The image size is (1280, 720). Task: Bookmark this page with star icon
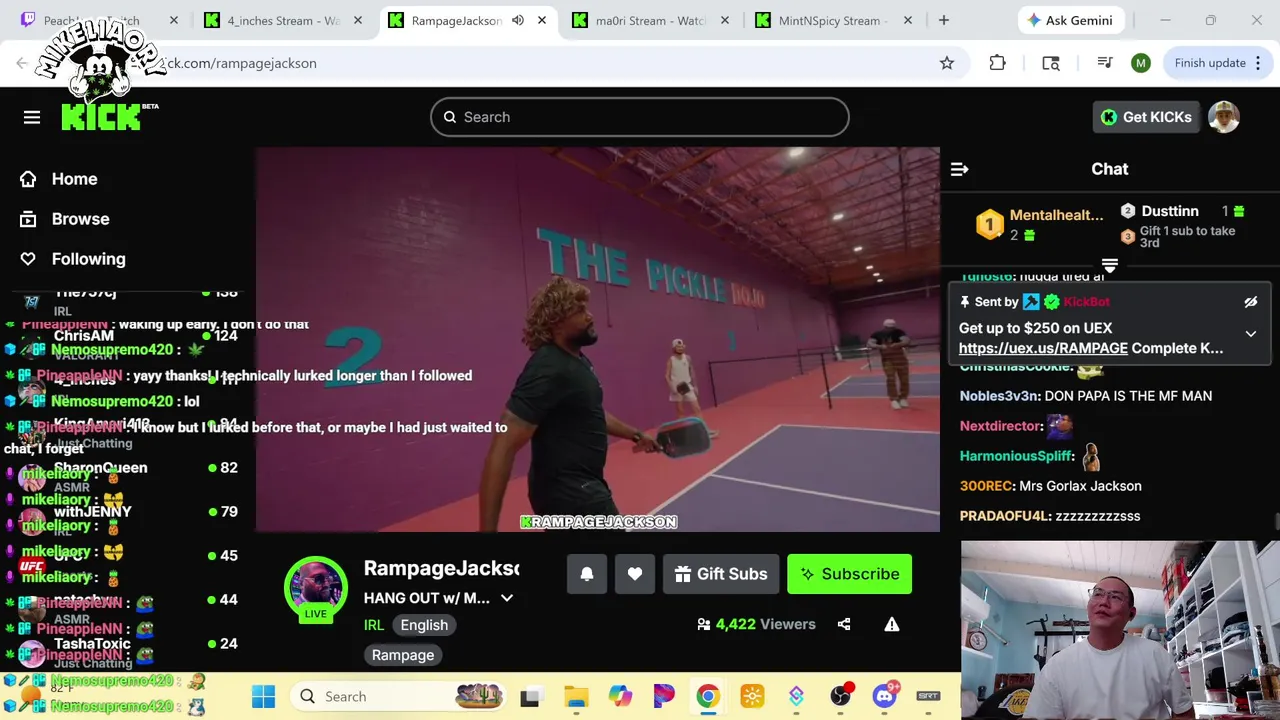point(947,63)
